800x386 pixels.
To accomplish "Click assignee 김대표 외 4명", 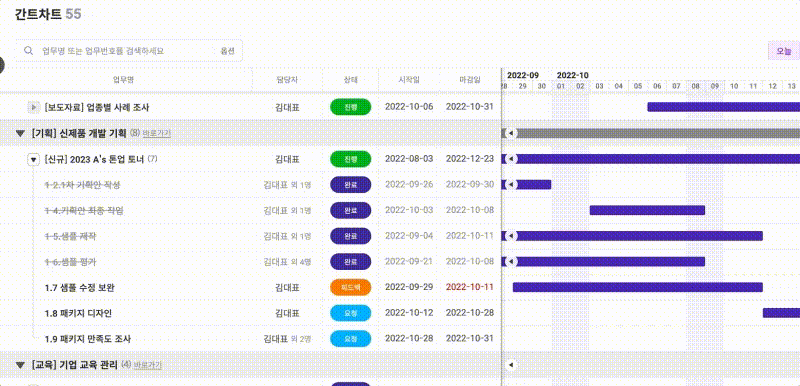I will pyautogui.click(x=287, y=262).
